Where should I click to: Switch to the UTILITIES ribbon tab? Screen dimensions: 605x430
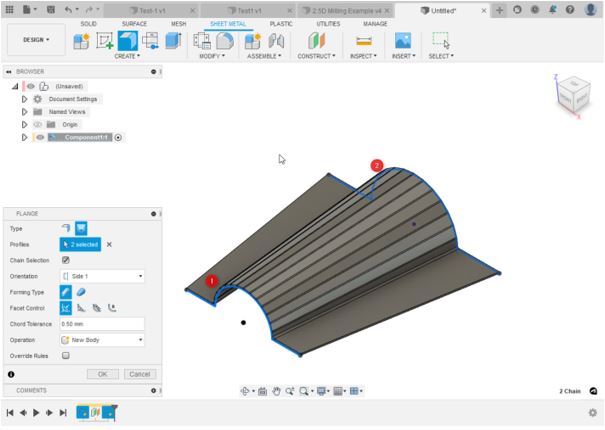coord(328,24)
